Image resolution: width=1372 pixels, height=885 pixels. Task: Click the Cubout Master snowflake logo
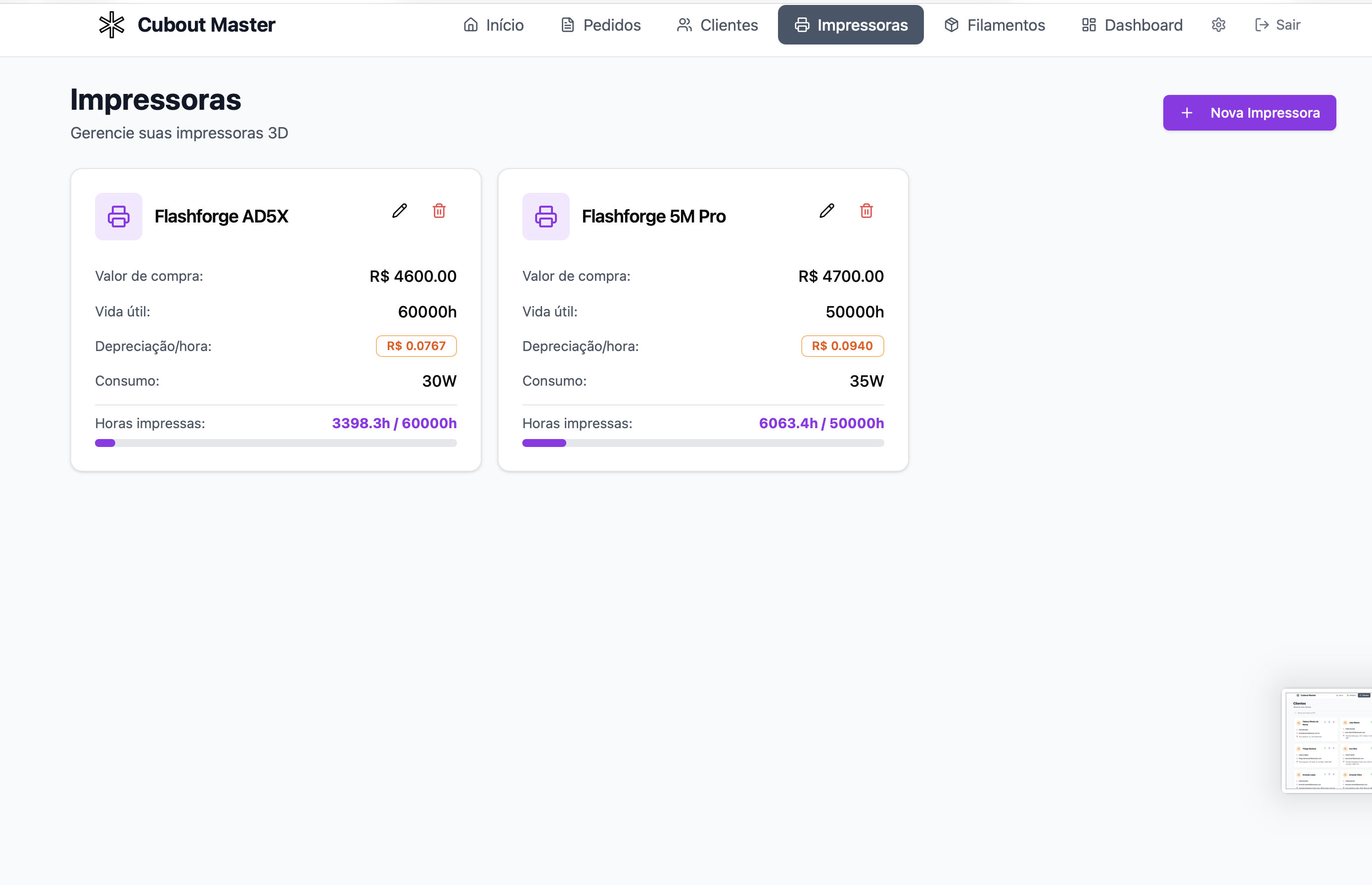[111, 25]
